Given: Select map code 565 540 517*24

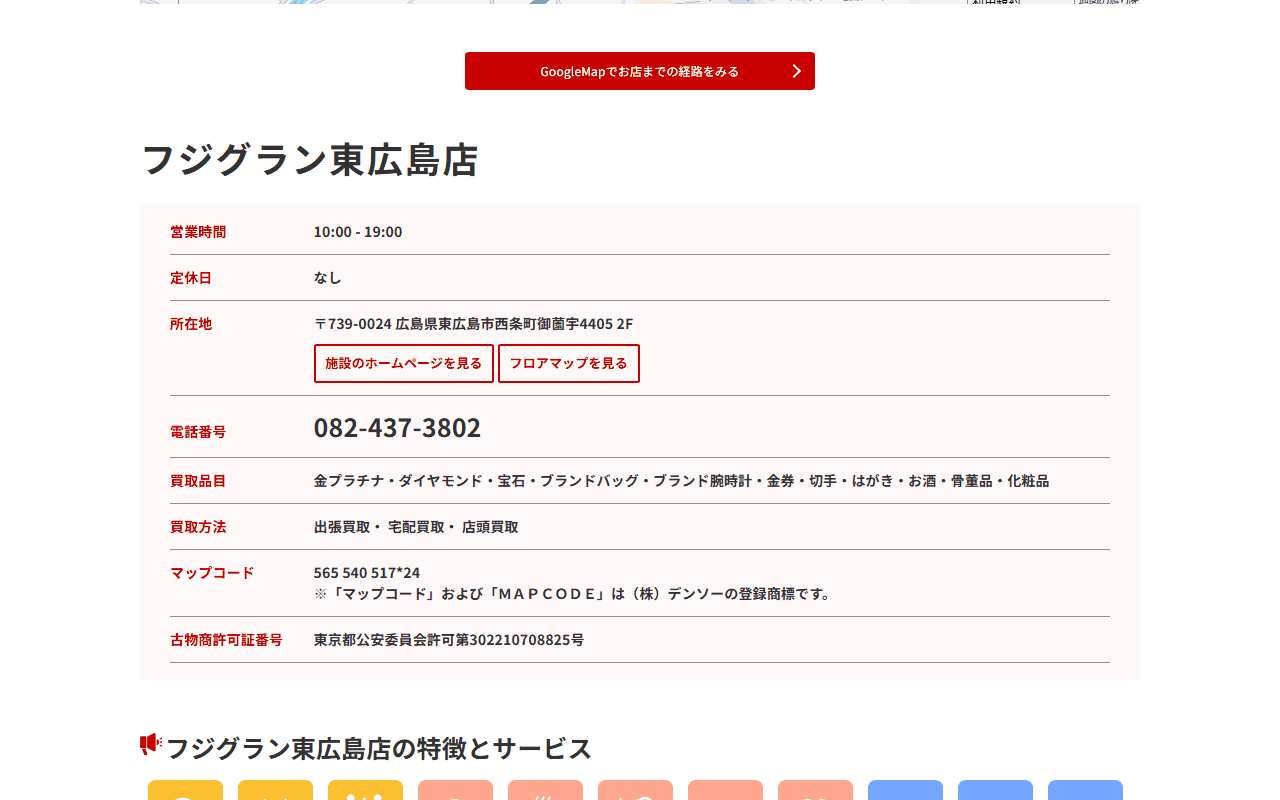Looking at the screenshot, I should pos(367,573).
